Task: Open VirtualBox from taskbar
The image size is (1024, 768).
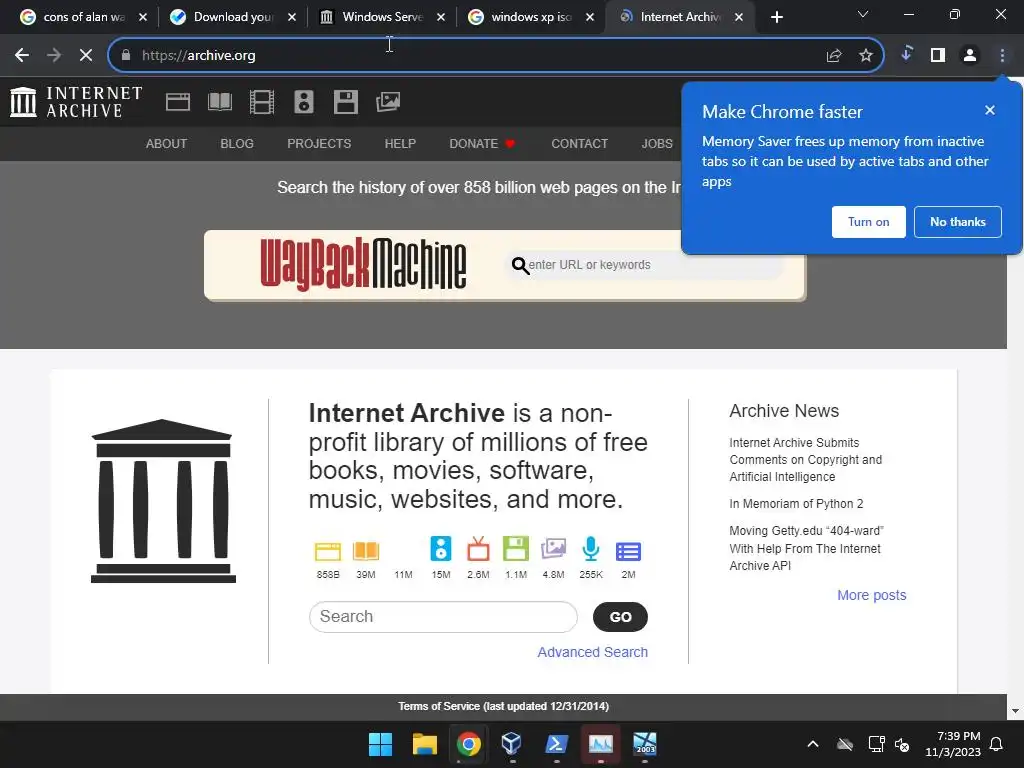Action: pyautogui.click(x=512, y=744)
